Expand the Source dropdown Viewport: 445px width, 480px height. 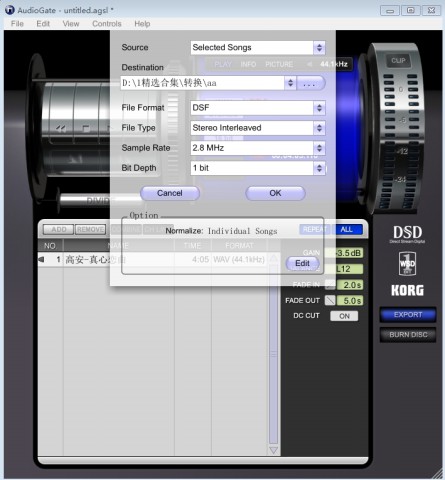tap(319, 48)
